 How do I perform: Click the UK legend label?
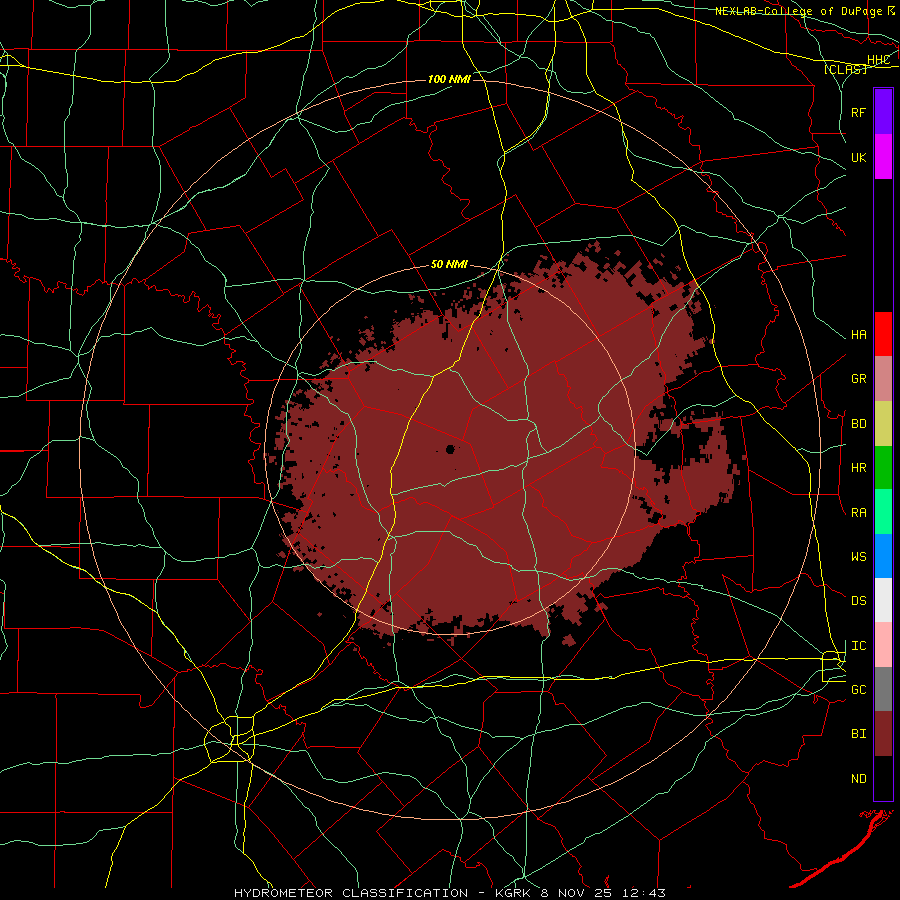859,157
